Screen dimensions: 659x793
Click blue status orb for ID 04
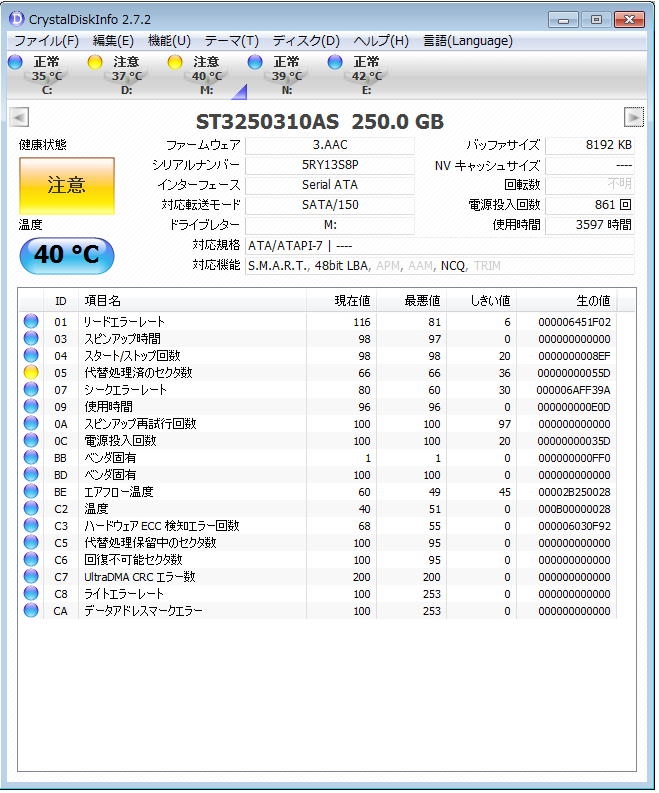(x=31, y=356)
